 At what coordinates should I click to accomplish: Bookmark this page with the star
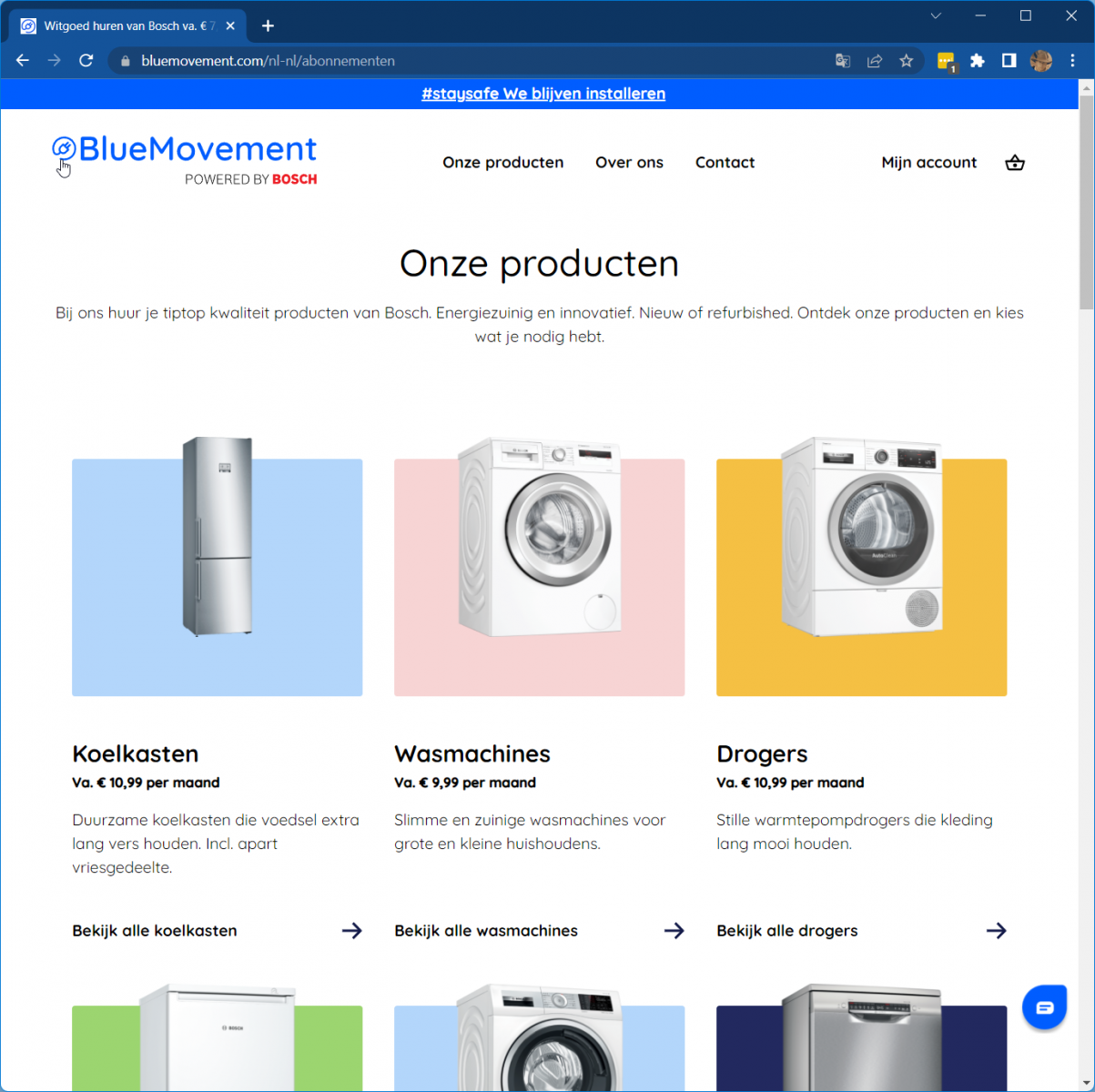tap(907, 61)
